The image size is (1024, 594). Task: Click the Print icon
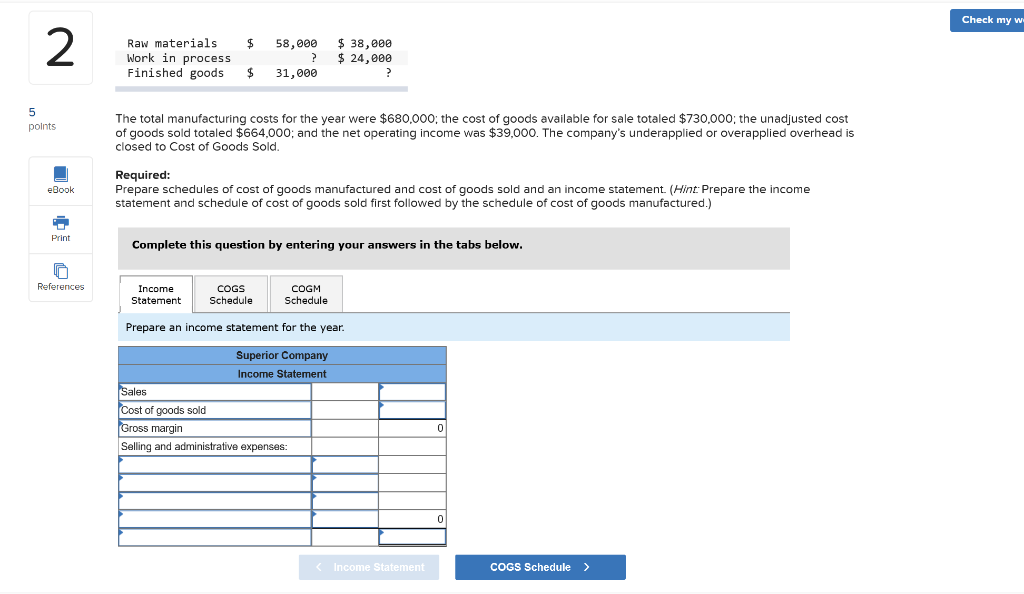point(61,223)
